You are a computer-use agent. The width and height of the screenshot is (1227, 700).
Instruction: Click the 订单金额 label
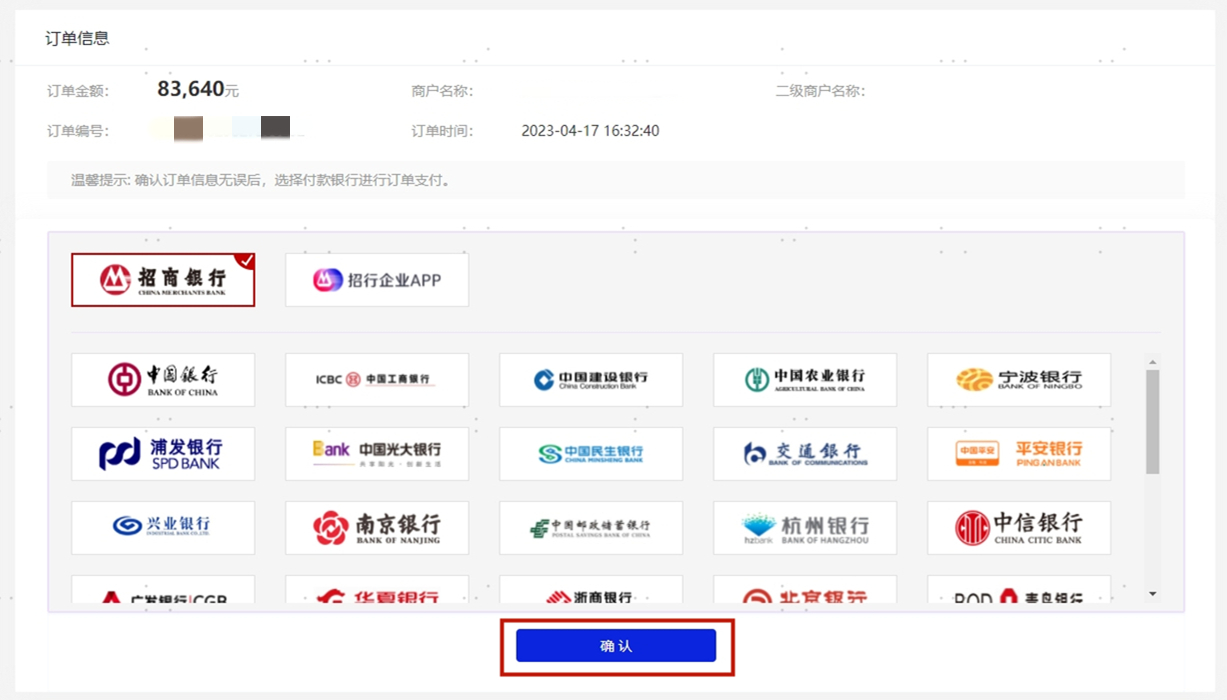(78, 91)
